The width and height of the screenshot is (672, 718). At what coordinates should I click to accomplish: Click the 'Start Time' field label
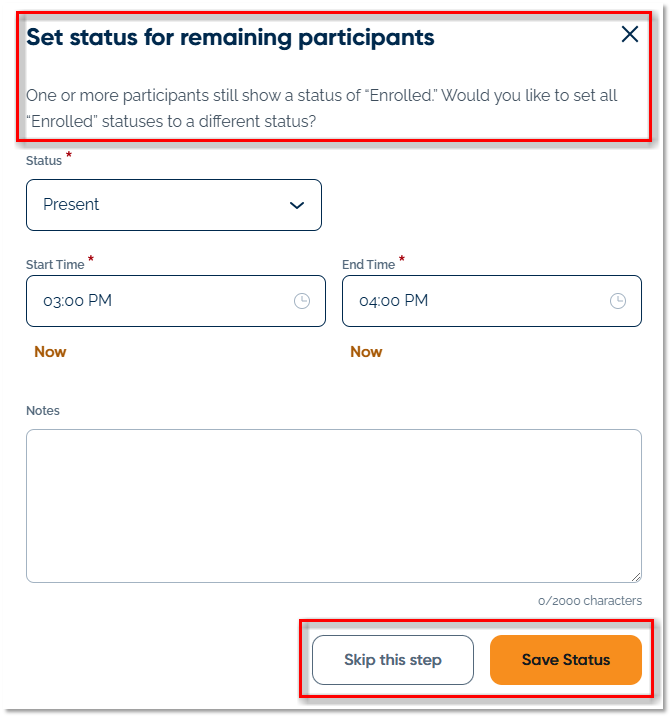(x=55, y=265)
